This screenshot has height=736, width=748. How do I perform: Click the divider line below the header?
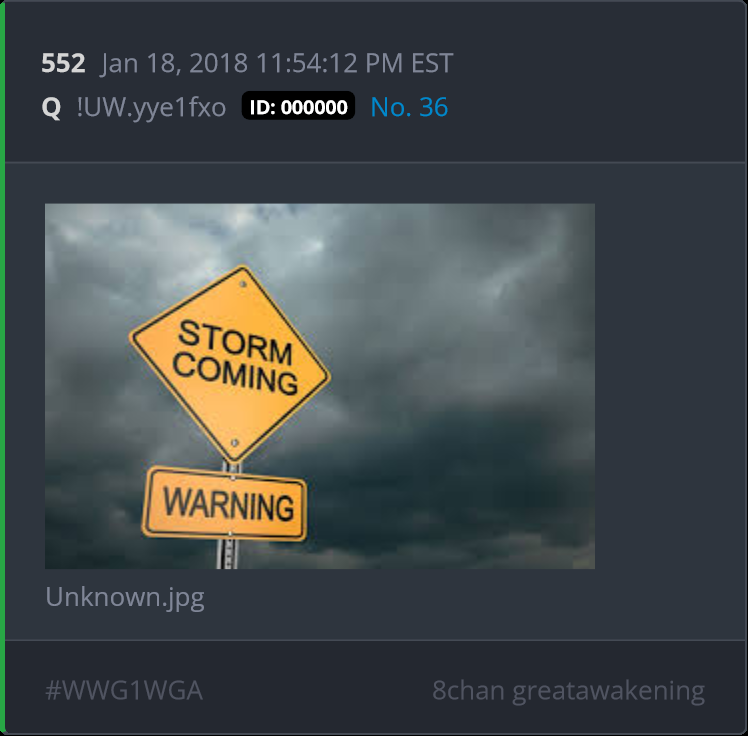point(376,162)
